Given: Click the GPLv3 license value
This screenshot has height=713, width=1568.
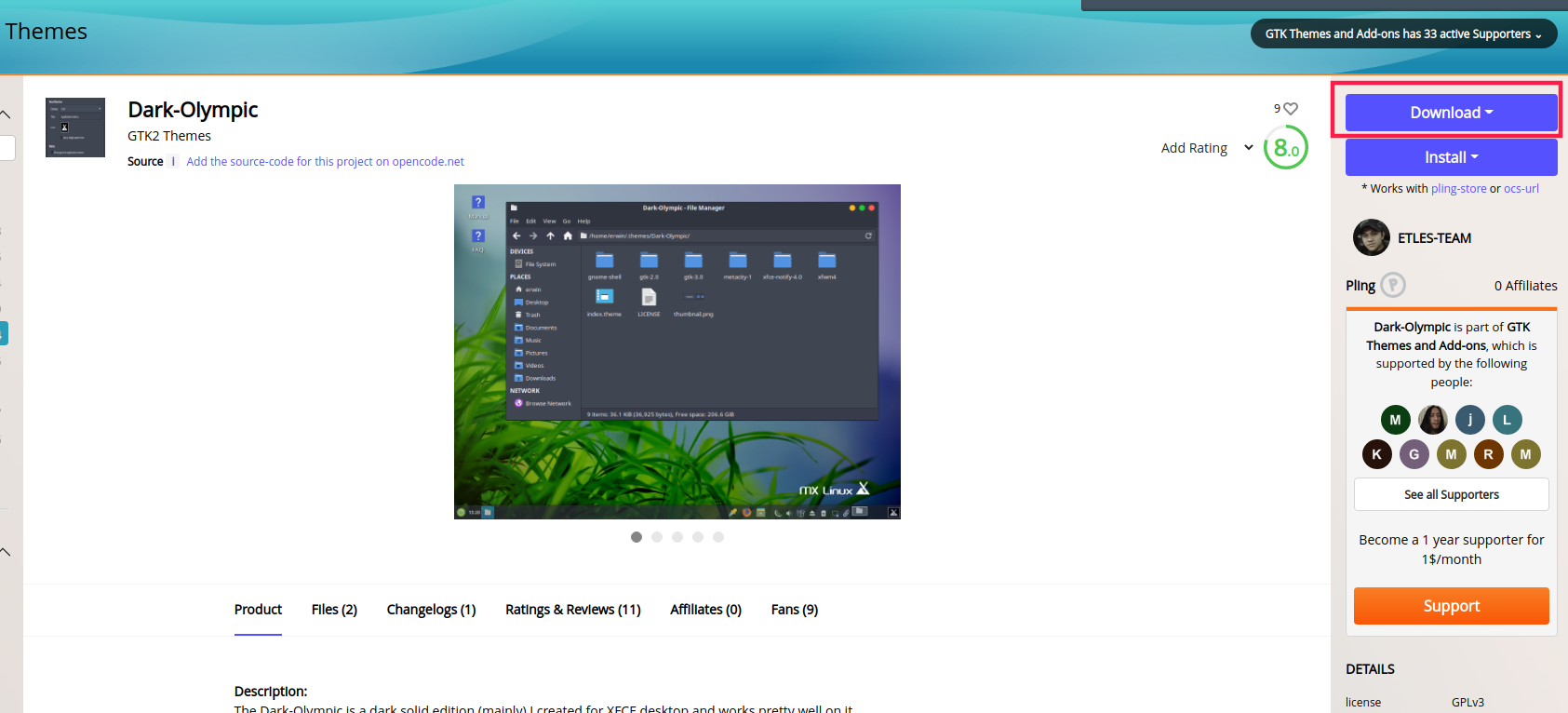Looking at the screenshot, I should tap(1467, 703).
